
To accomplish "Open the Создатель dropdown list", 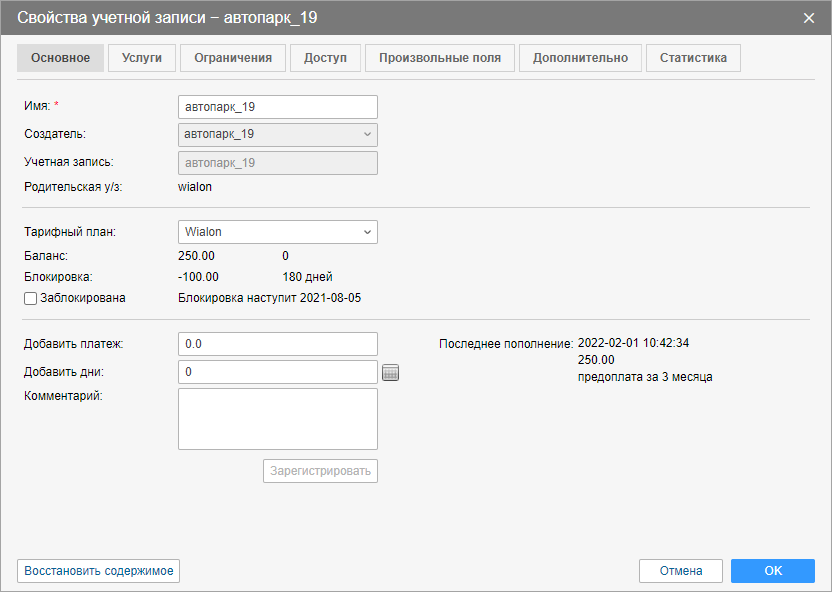I will pos(277,134).
